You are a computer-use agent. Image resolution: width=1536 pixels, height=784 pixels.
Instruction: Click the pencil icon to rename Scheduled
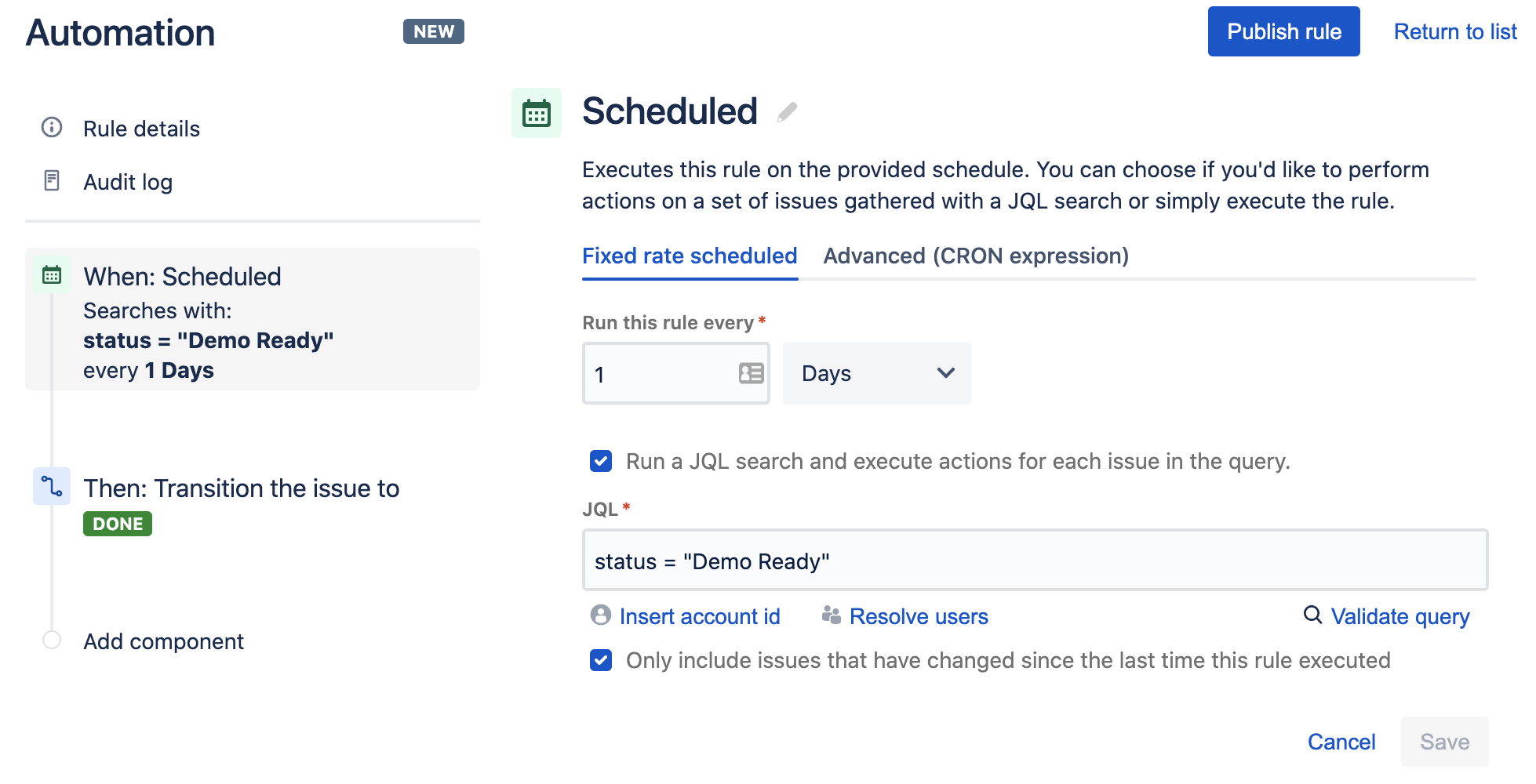tap(785, 111)
